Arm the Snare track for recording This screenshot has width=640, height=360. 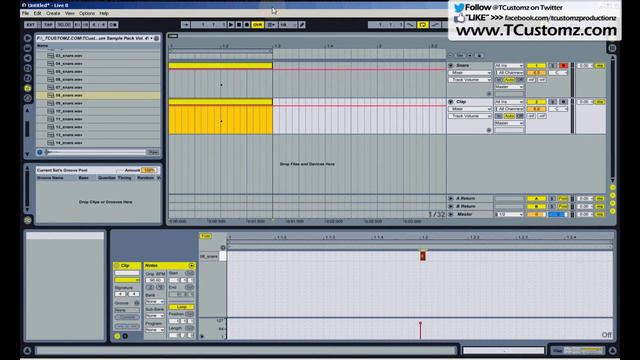click(563, 66)
